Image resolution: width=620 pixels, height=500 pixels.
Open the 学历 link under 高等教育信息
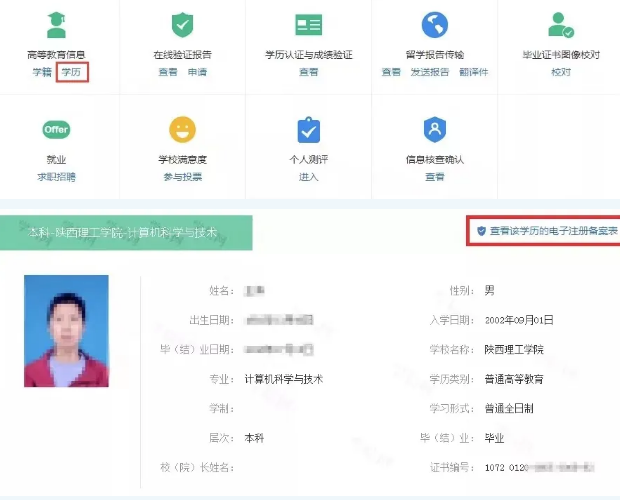coord(71,72)
